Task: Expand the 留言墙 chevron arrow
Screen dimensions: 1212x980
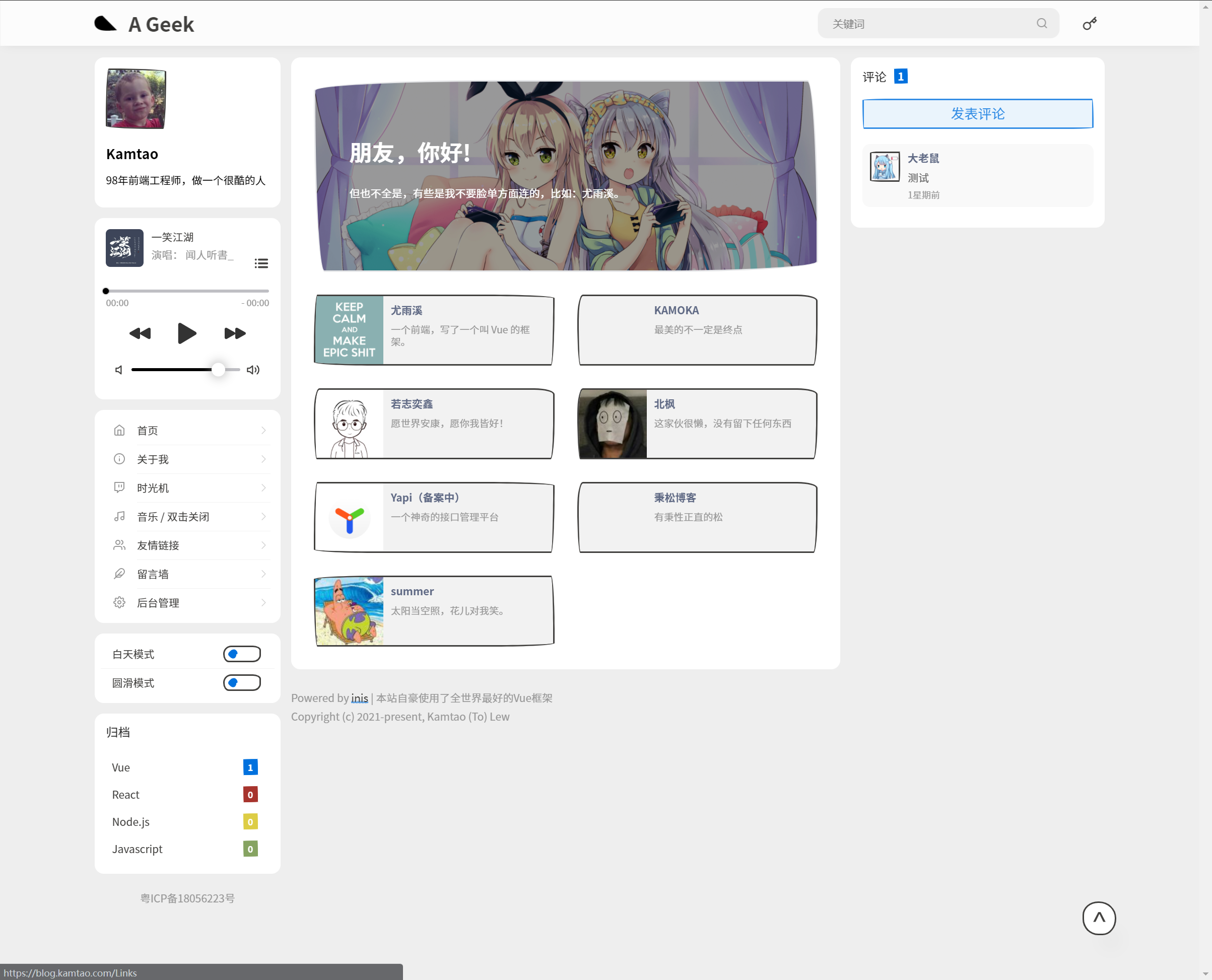Action: [263, 574]
